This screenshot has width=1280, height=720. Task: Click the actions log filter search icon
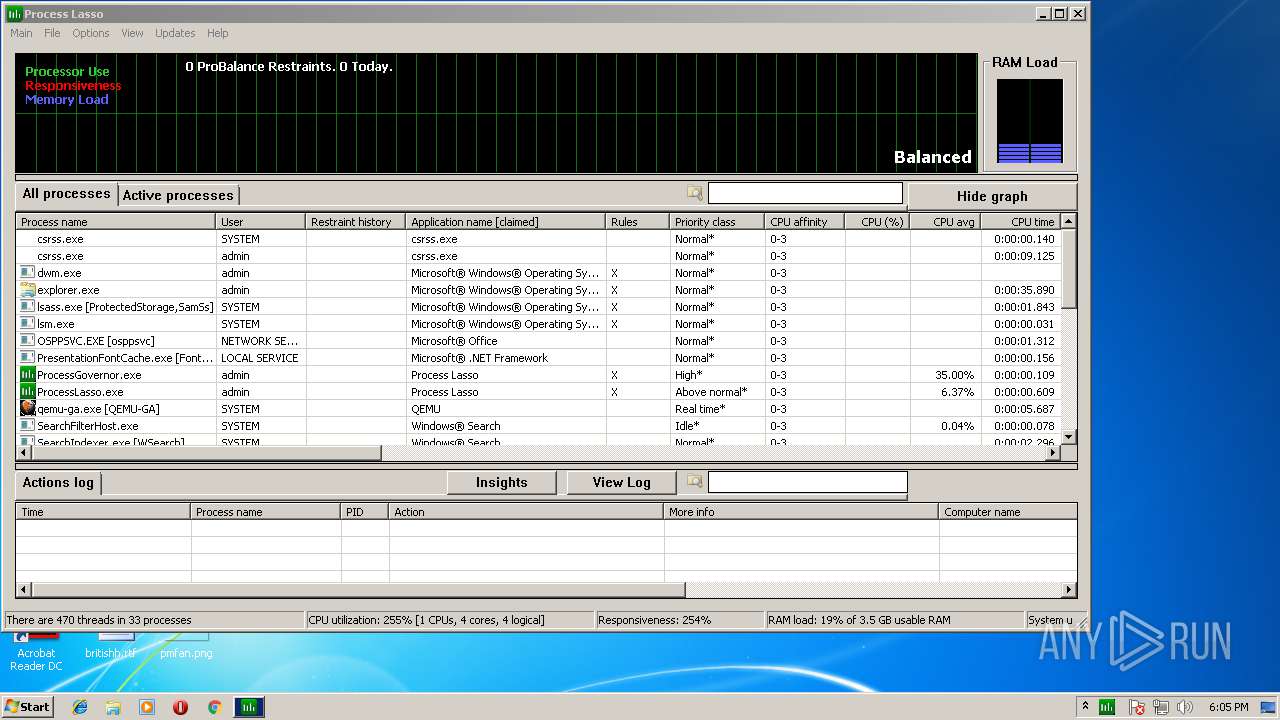(x=695, y=482)
